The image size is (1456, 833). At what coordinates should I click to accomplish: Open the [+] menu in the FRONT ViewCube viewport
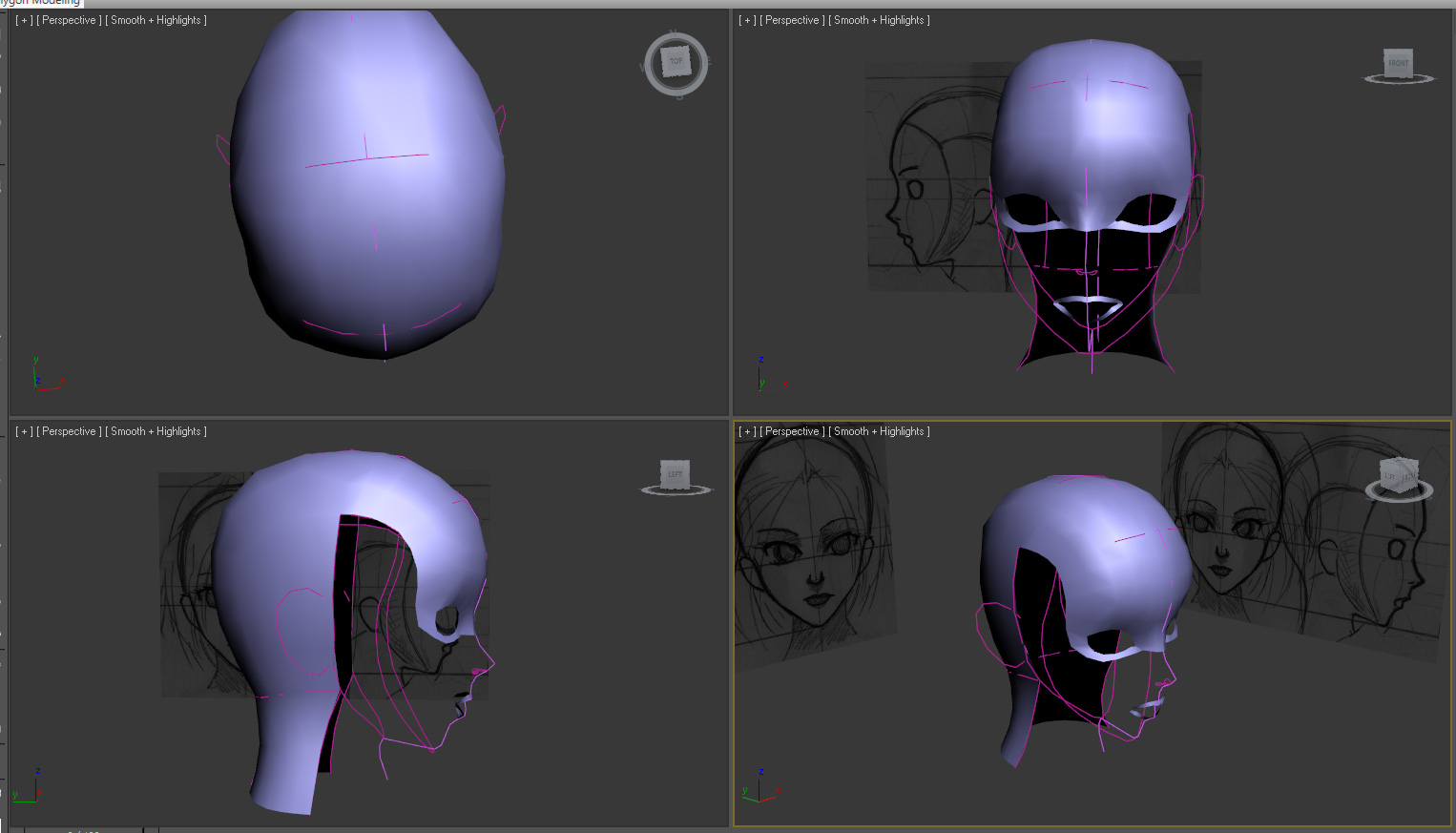click(747, 20)
